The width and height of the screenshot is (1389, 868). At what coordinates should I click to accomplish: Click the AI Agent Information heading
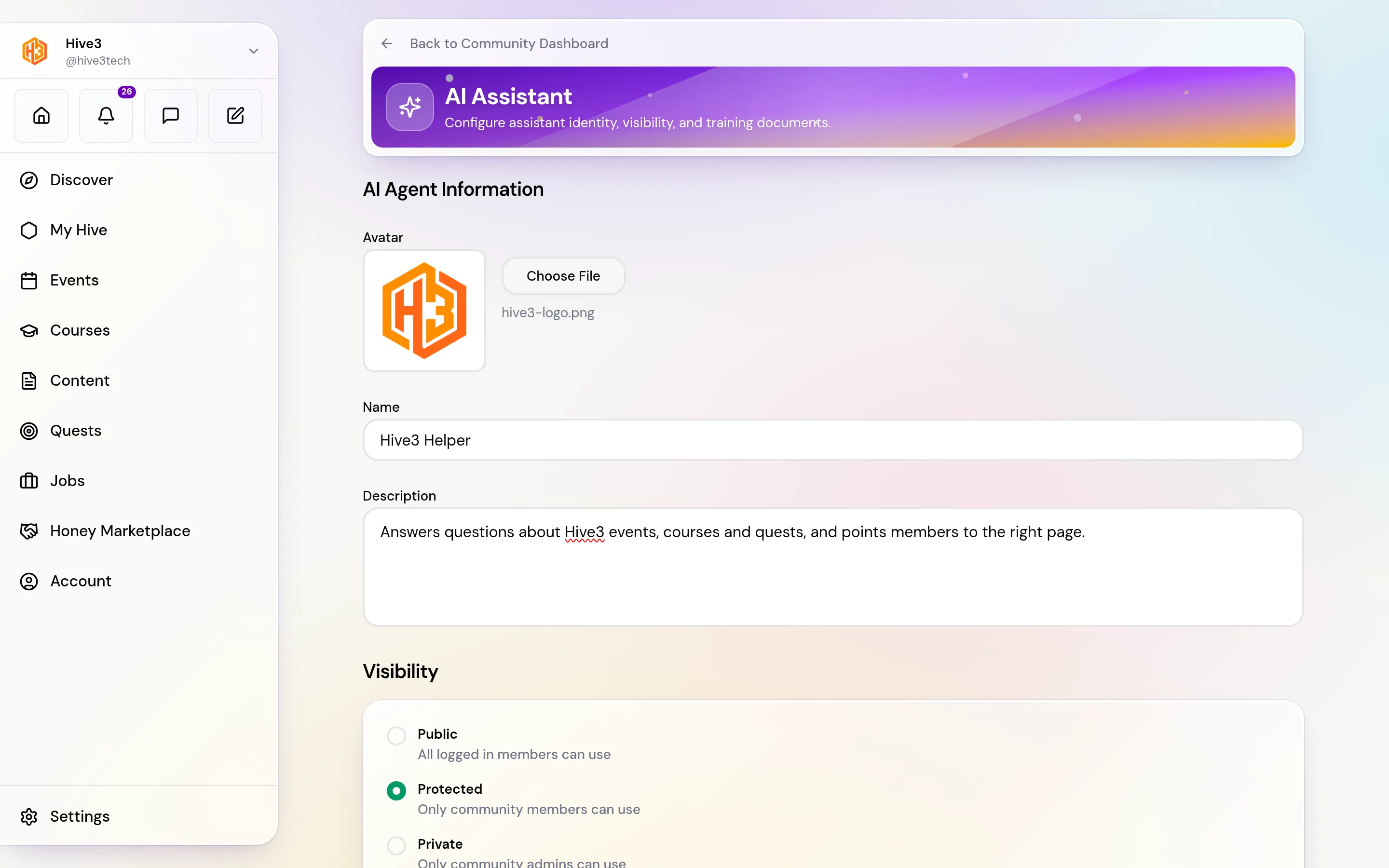point(453,190)
